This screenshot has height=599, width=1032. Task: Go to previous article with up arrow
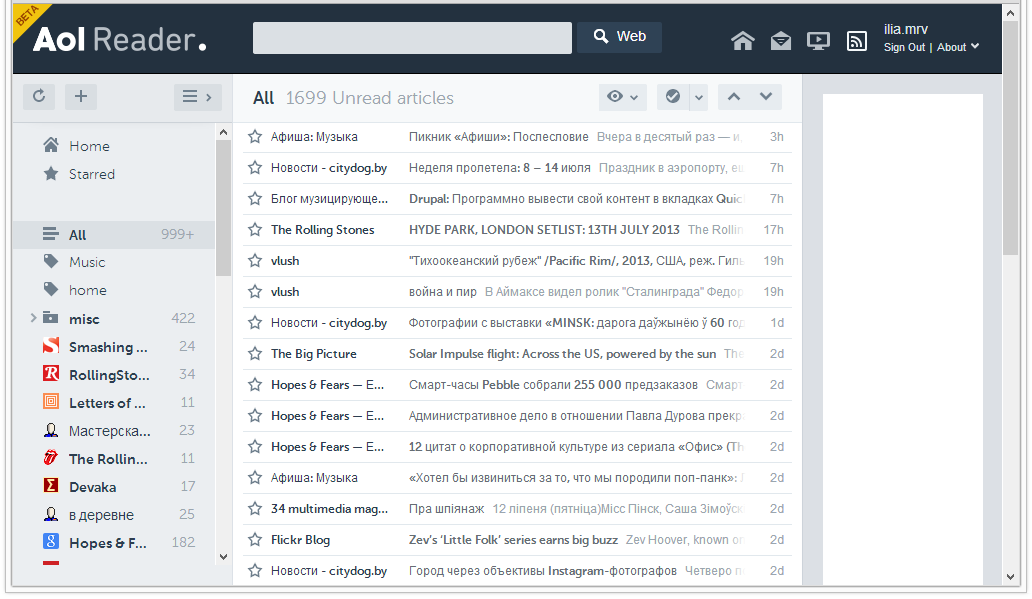(x=734, y=97)
